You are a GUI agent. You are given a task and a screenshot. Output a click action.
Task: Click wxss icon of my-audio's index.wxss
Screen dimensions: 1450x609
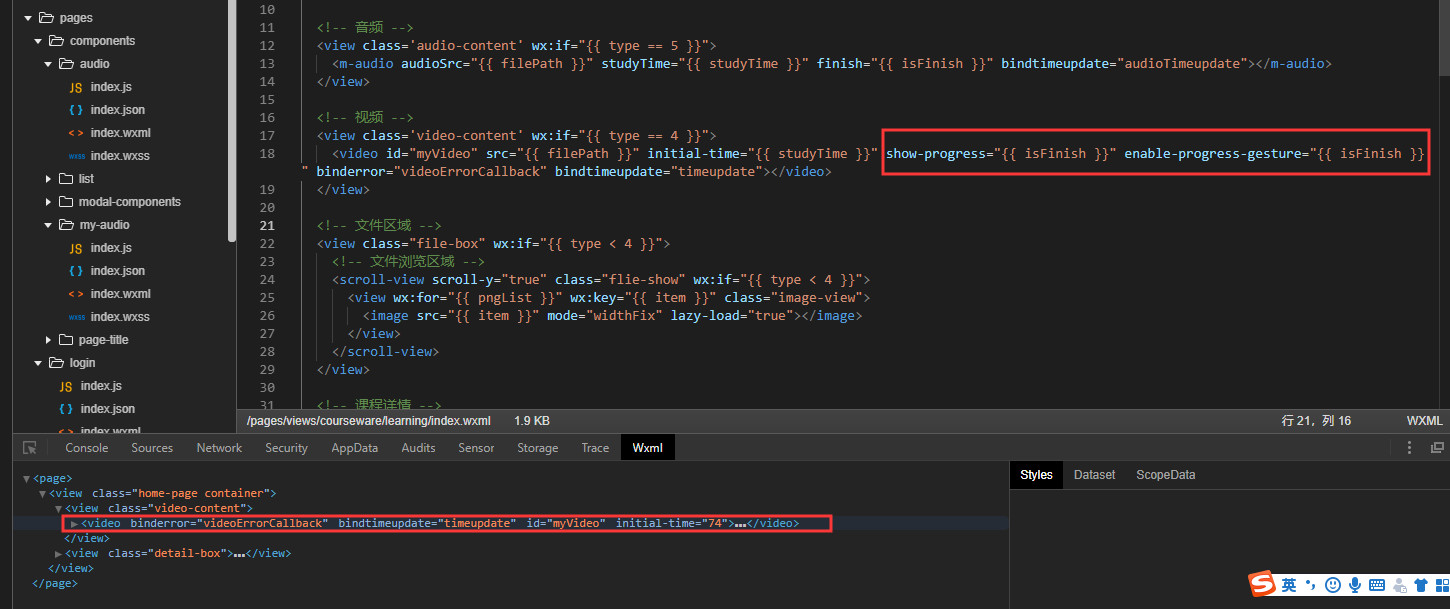(x=76, y=317)
